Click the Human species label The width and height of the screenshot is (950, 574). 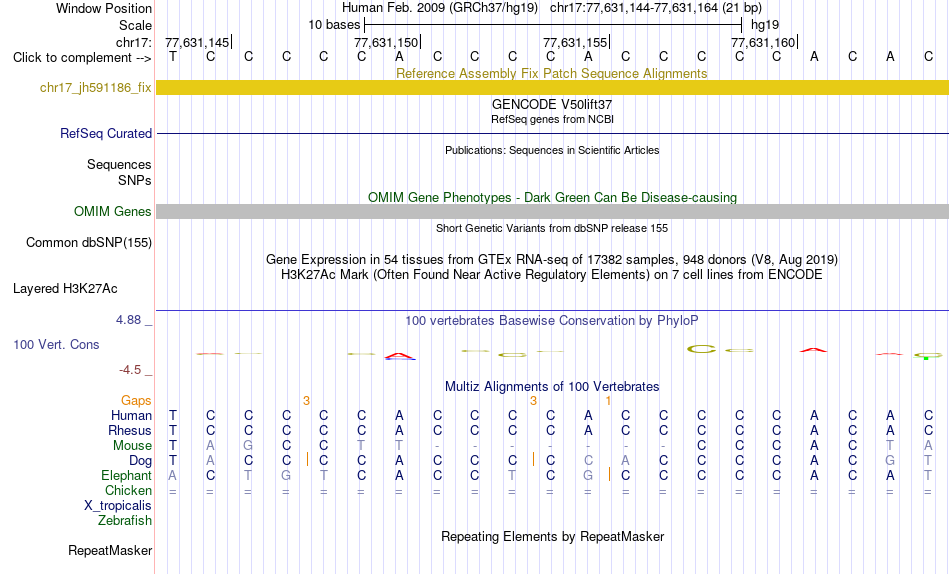click(131, 415)
